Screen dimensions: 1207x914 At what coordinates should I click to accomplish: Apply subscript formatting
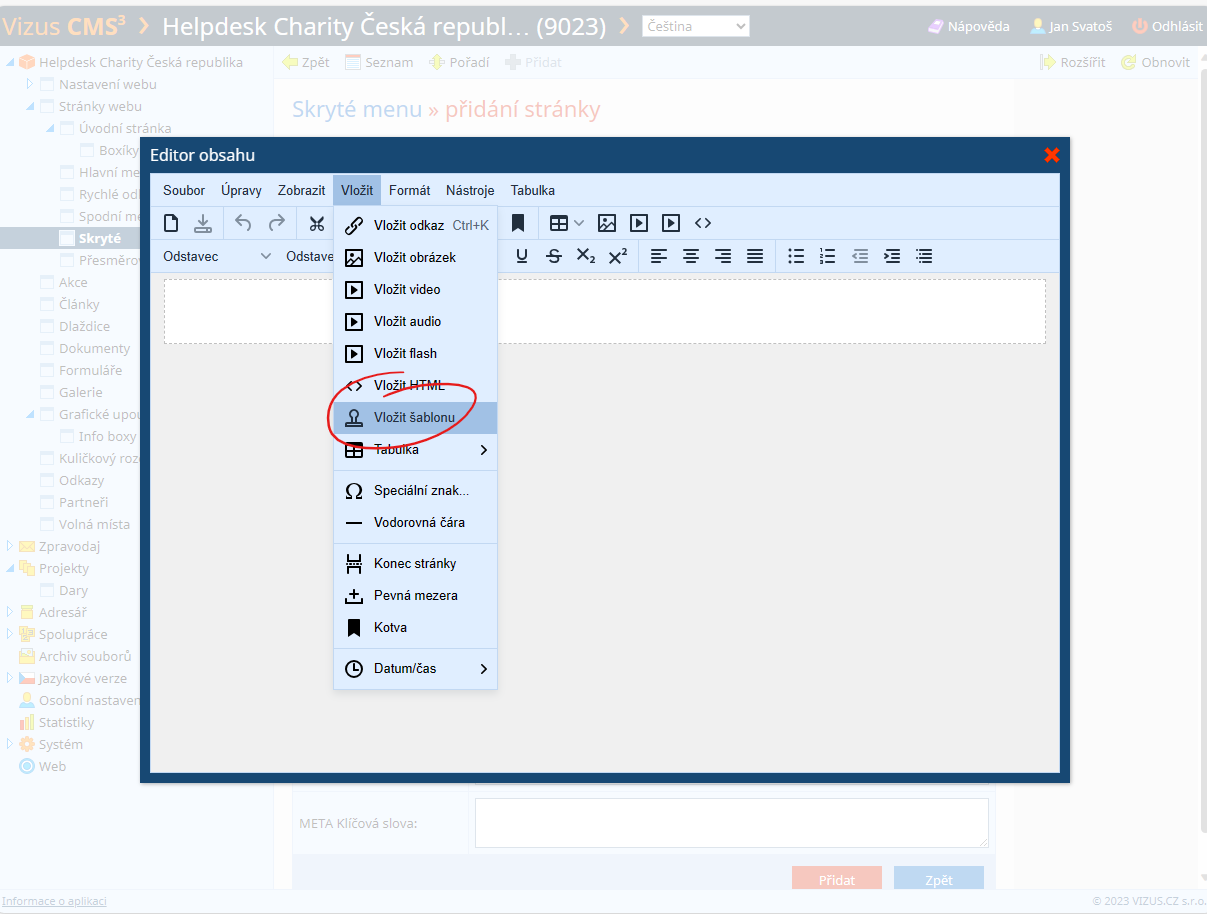[586, 256]
